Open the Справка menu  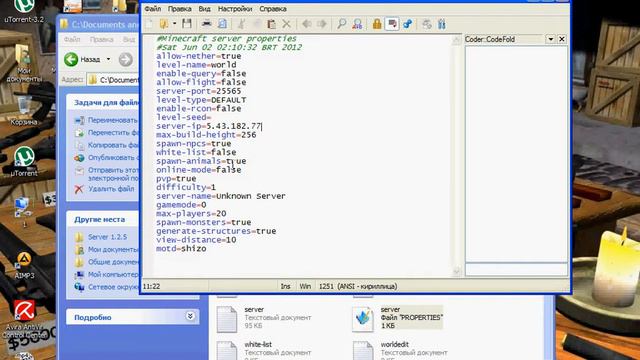tap(272, 9)
